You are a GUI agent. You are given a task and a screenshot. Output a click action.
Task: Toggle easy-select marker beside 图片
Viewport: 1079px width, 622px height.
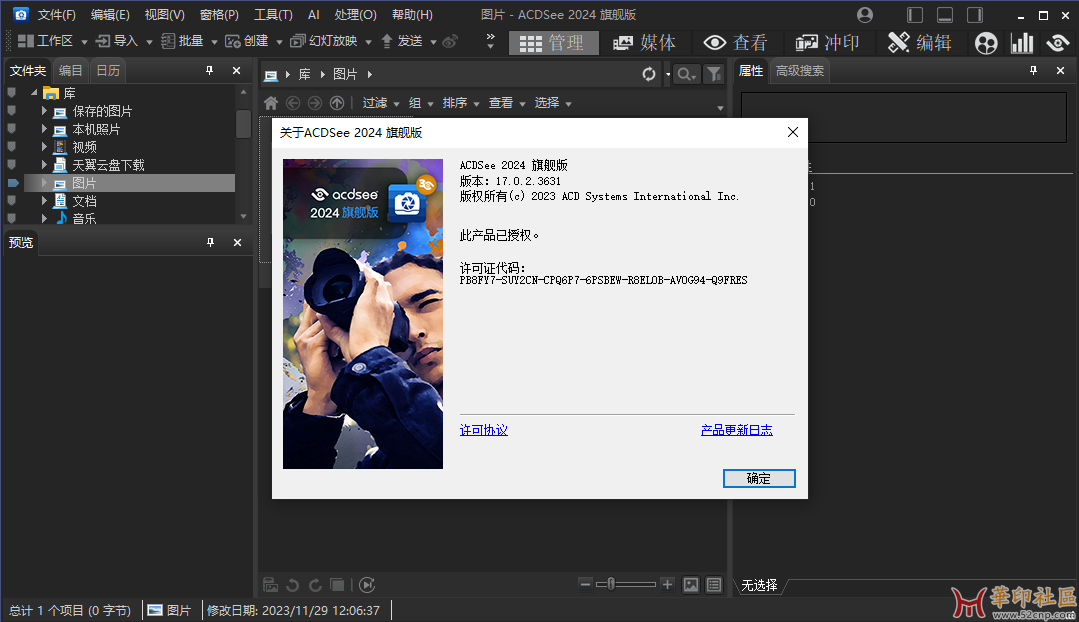[x=12, y=182]
